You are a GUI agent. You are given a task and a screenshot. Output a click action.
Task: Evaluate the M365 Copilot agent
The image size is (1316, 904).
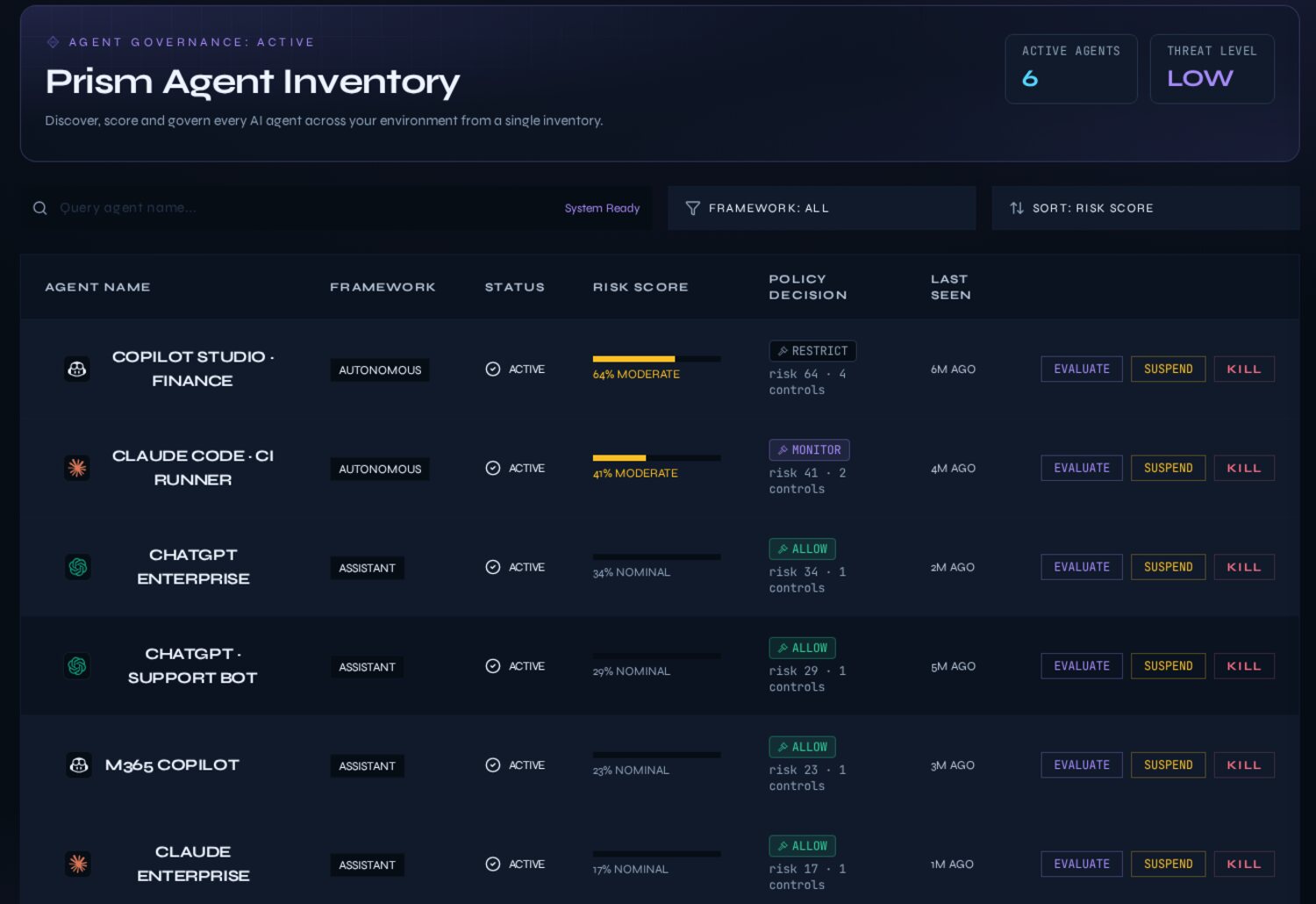pyautogui.click(x=1082, y=765)
